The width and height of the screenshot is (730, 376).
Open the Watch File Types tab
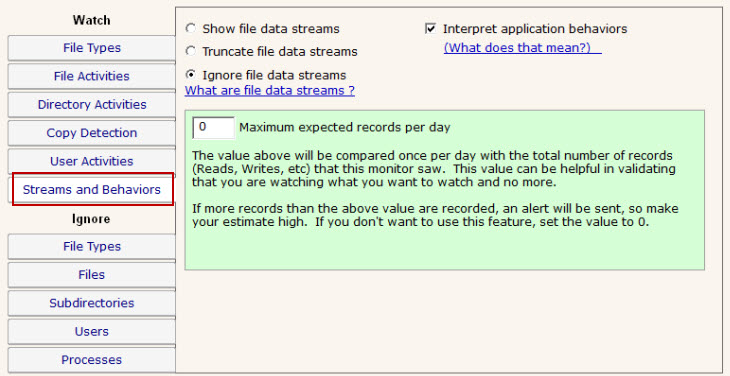92,48
